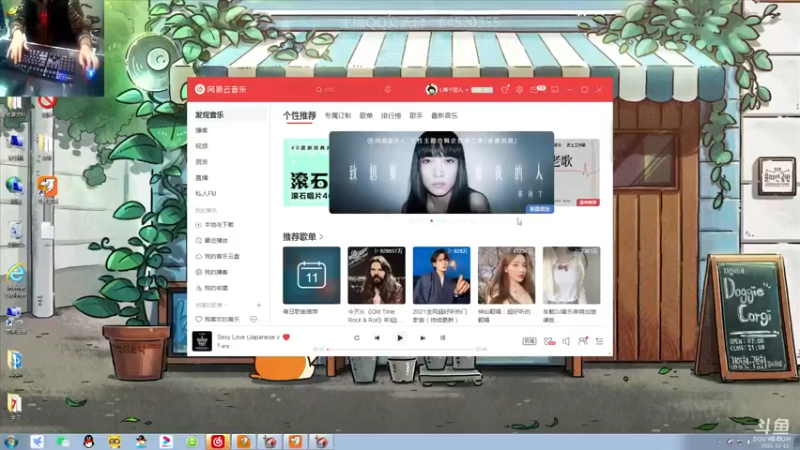Open the listen-together people icon

click(583, 341)
